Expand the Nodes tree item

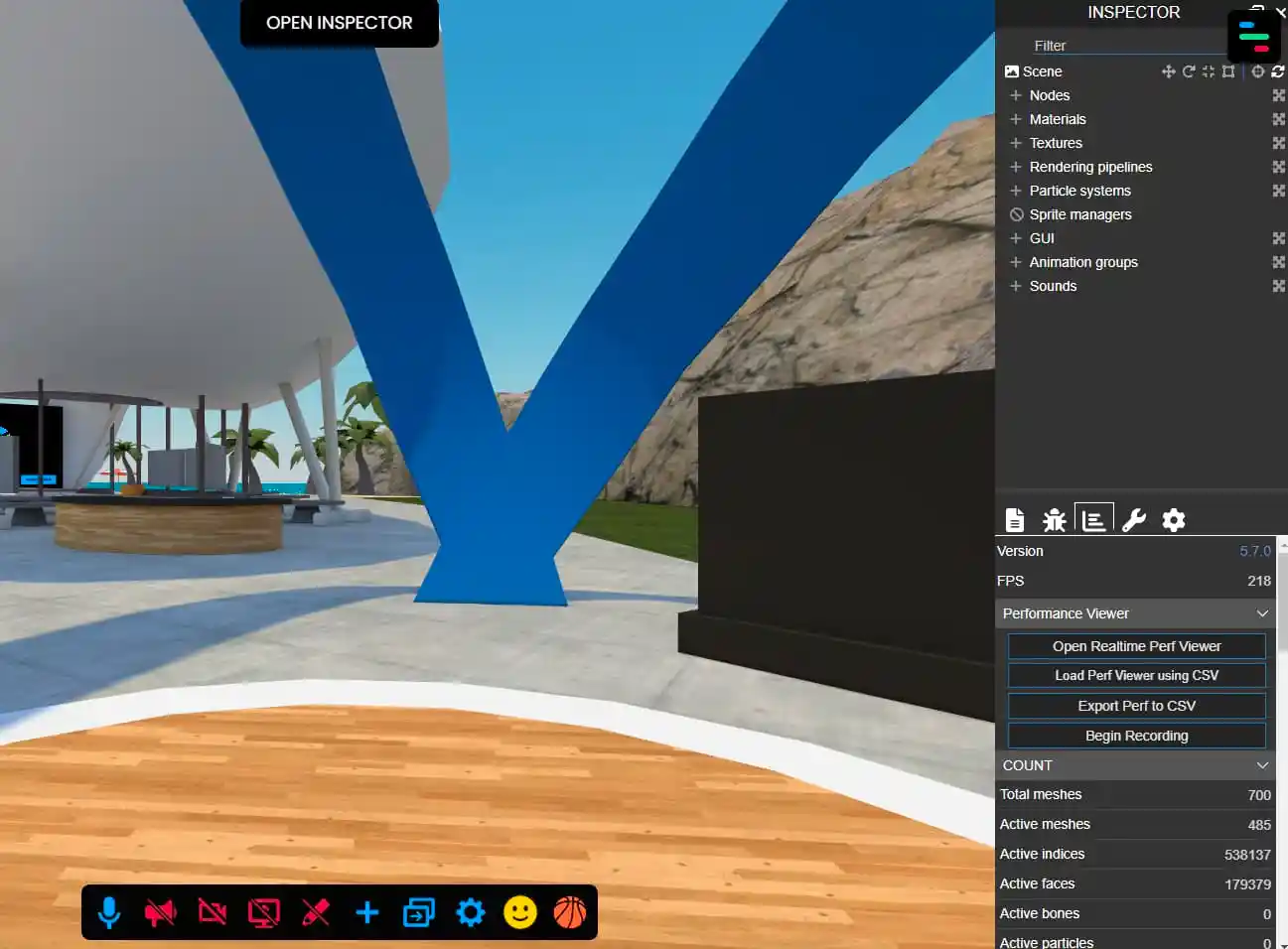[1016, 95]
